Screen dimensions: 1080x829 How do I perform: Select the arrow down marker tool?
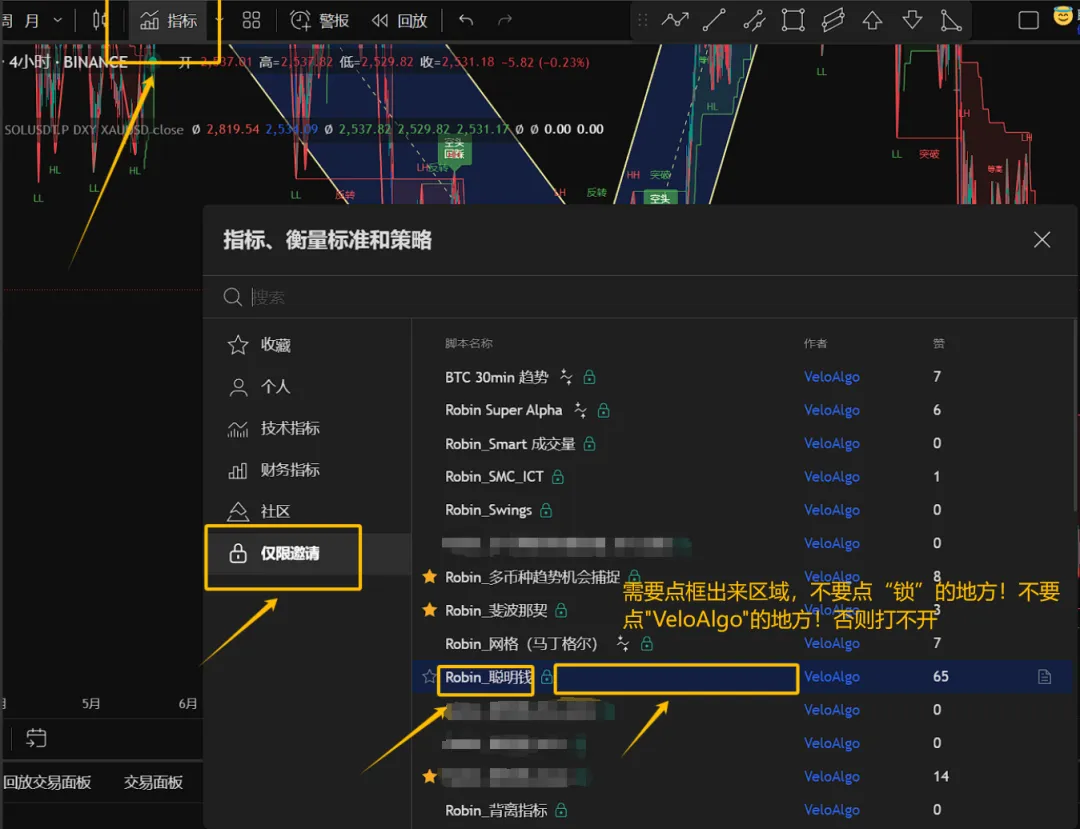[912, 20]
